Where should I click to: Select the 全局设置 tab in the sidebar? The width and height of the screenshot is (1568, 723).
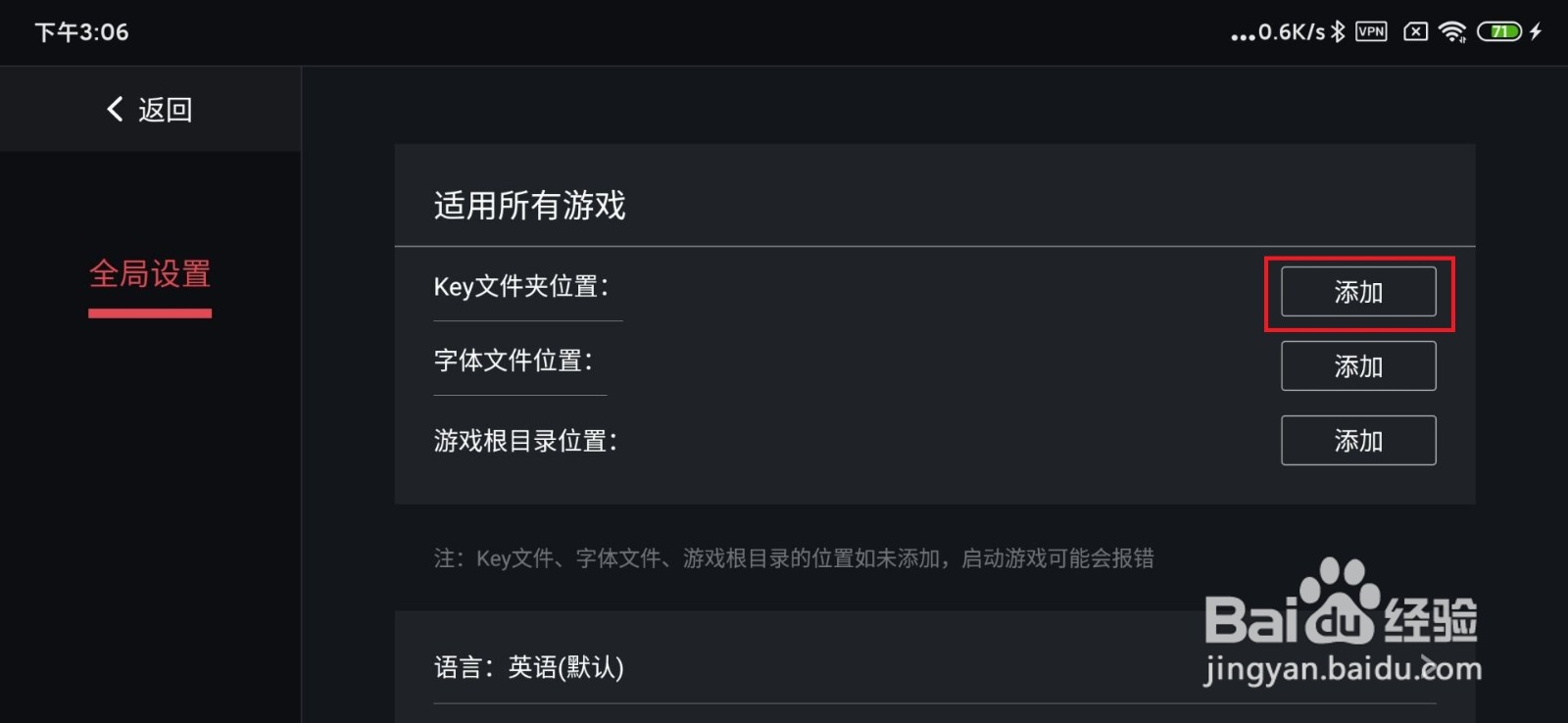149,275
